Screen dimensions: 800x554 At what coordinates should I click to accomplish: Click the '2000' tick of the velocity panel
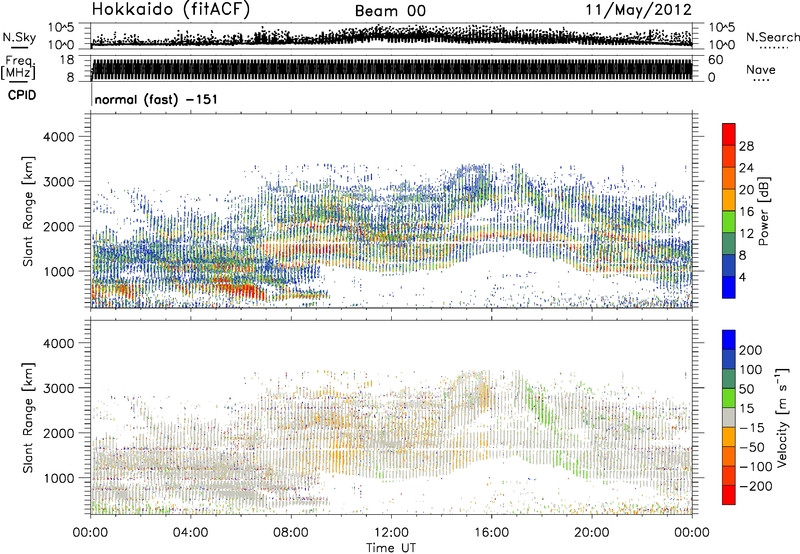(59, 433)
